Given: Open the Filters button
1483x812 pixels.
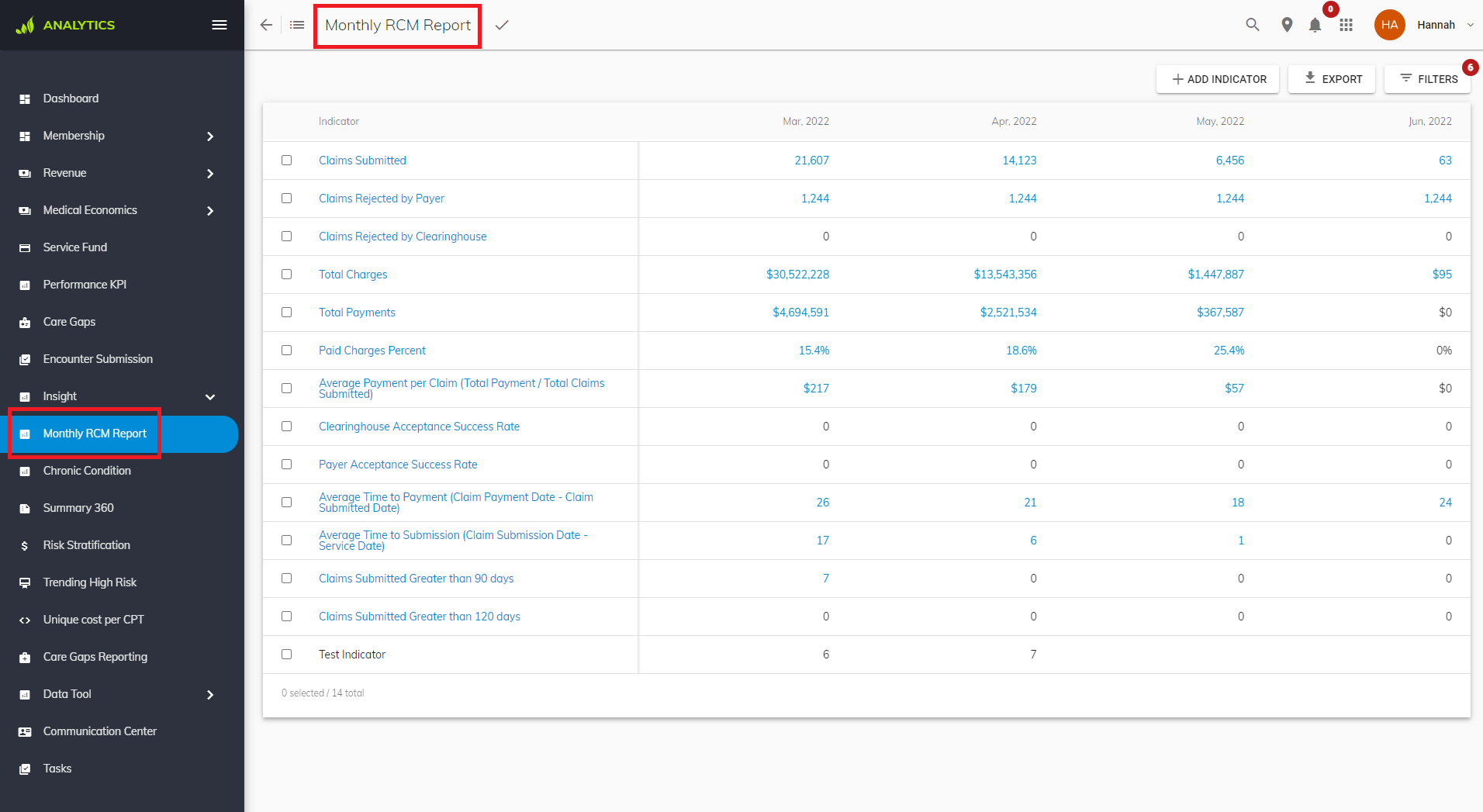Looking at the screenshot, I should click(1428, 79).
